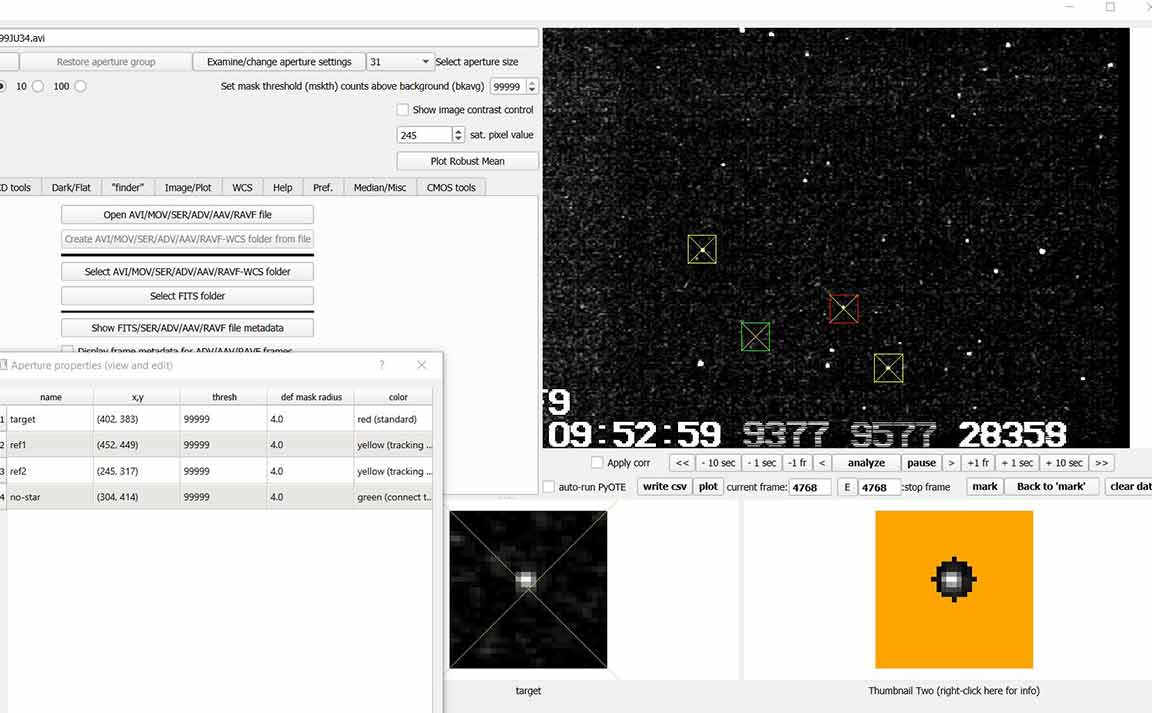Click Show FITS/SER/ADV/AAV/RAVF file metadata button
This screenshot has width=1152, height=713.
point(187,328)
